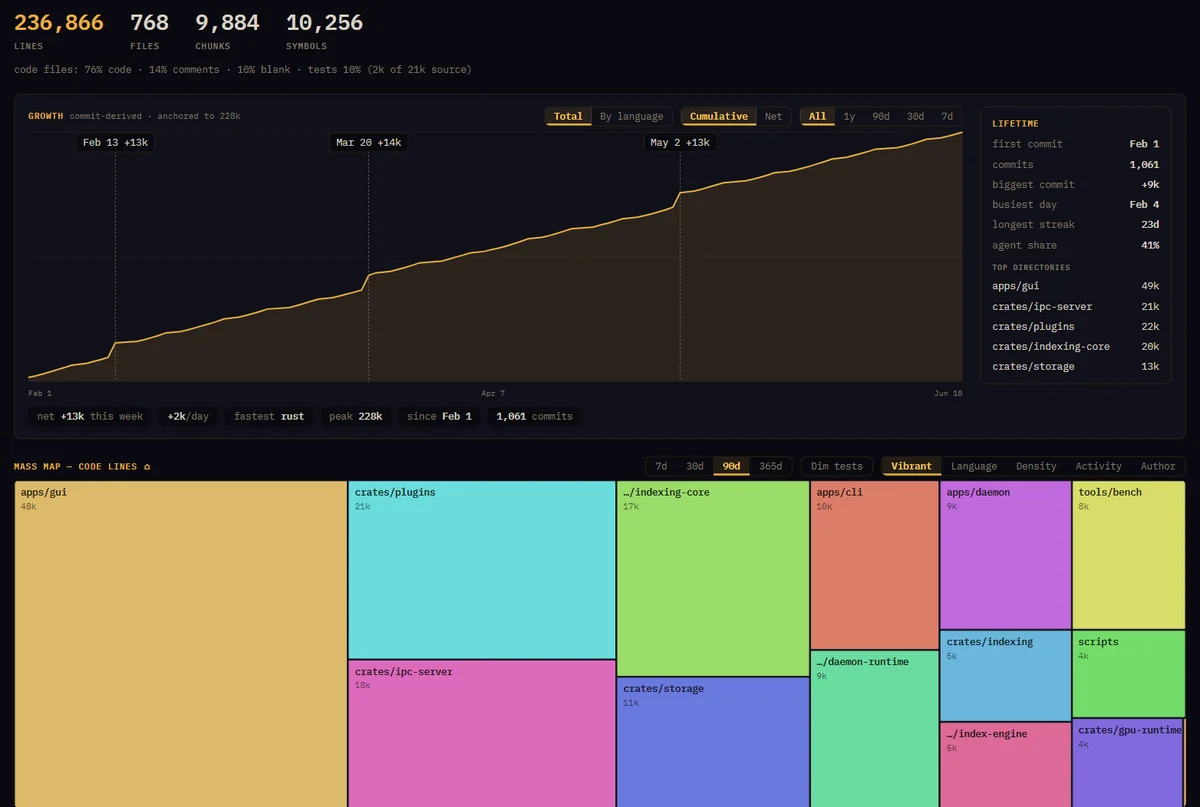Image resolution: width=1200 pixels, height=807 pixels.
Task: Click the 'since Feb 1' chip
Action: [439, 416]
